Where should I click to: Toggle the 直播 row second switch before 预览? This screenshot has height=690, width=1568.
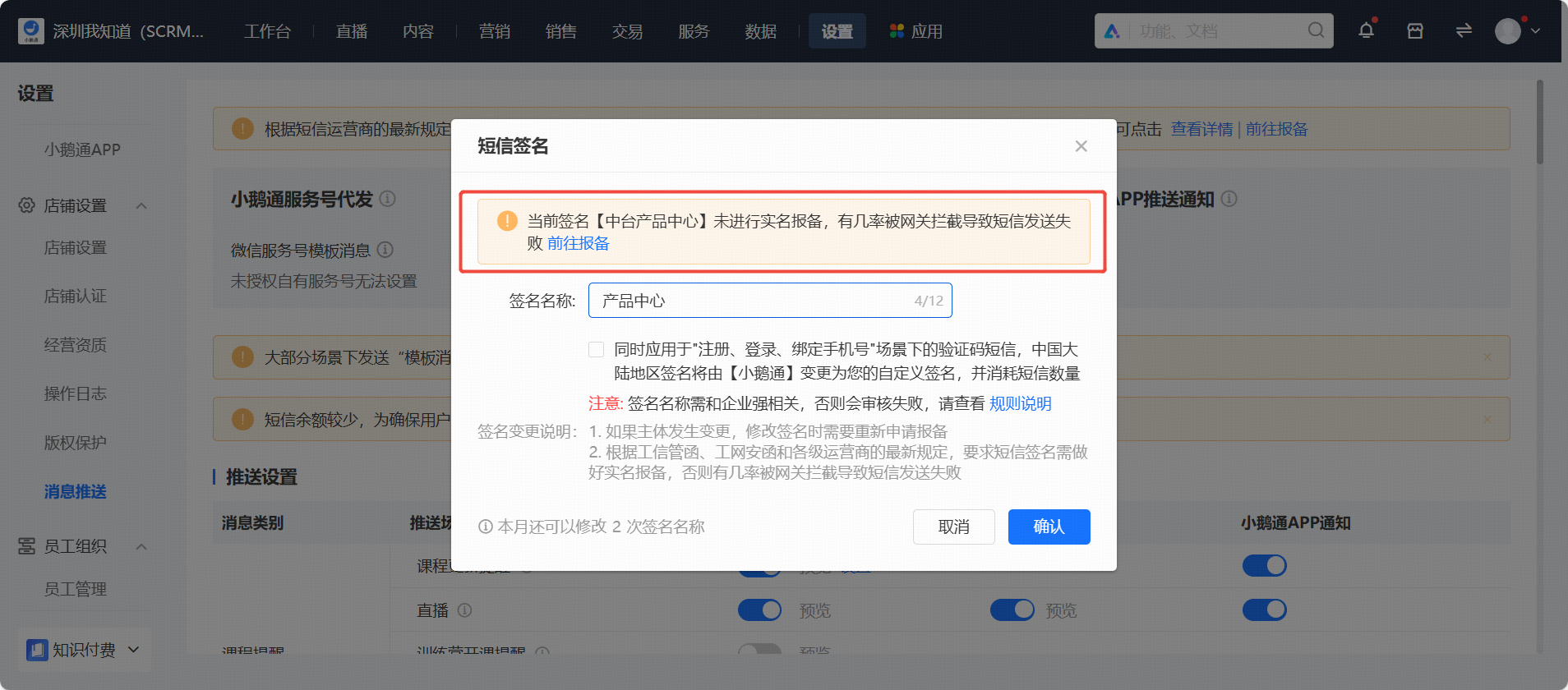pyautogui.click(x=1012, y=610)
